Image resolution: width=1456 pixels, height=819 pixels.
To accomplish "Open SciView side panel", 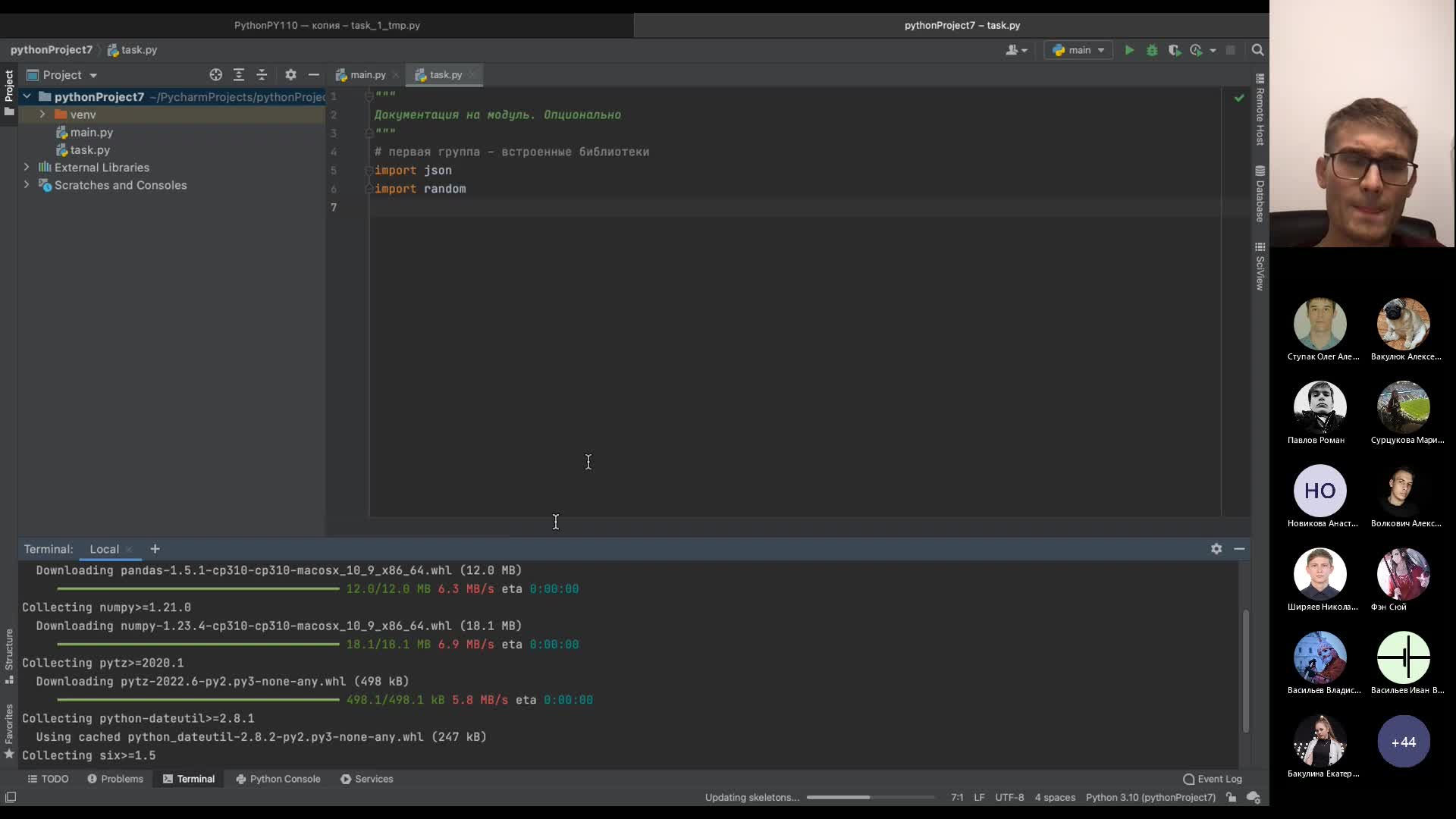I will [1260, 267].
